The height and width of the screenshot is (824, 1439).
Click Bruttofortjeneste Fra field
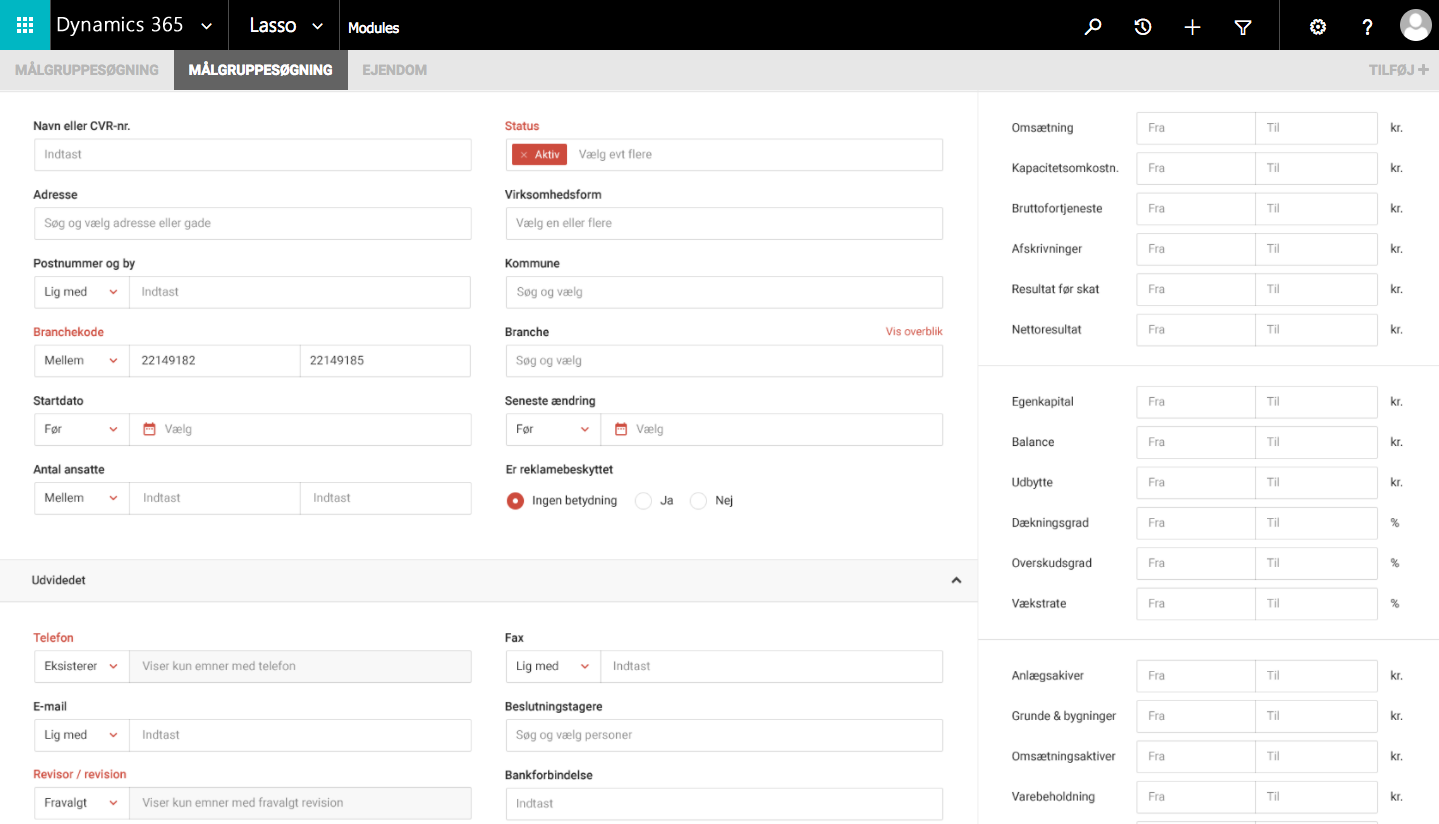coord(1196,209)
